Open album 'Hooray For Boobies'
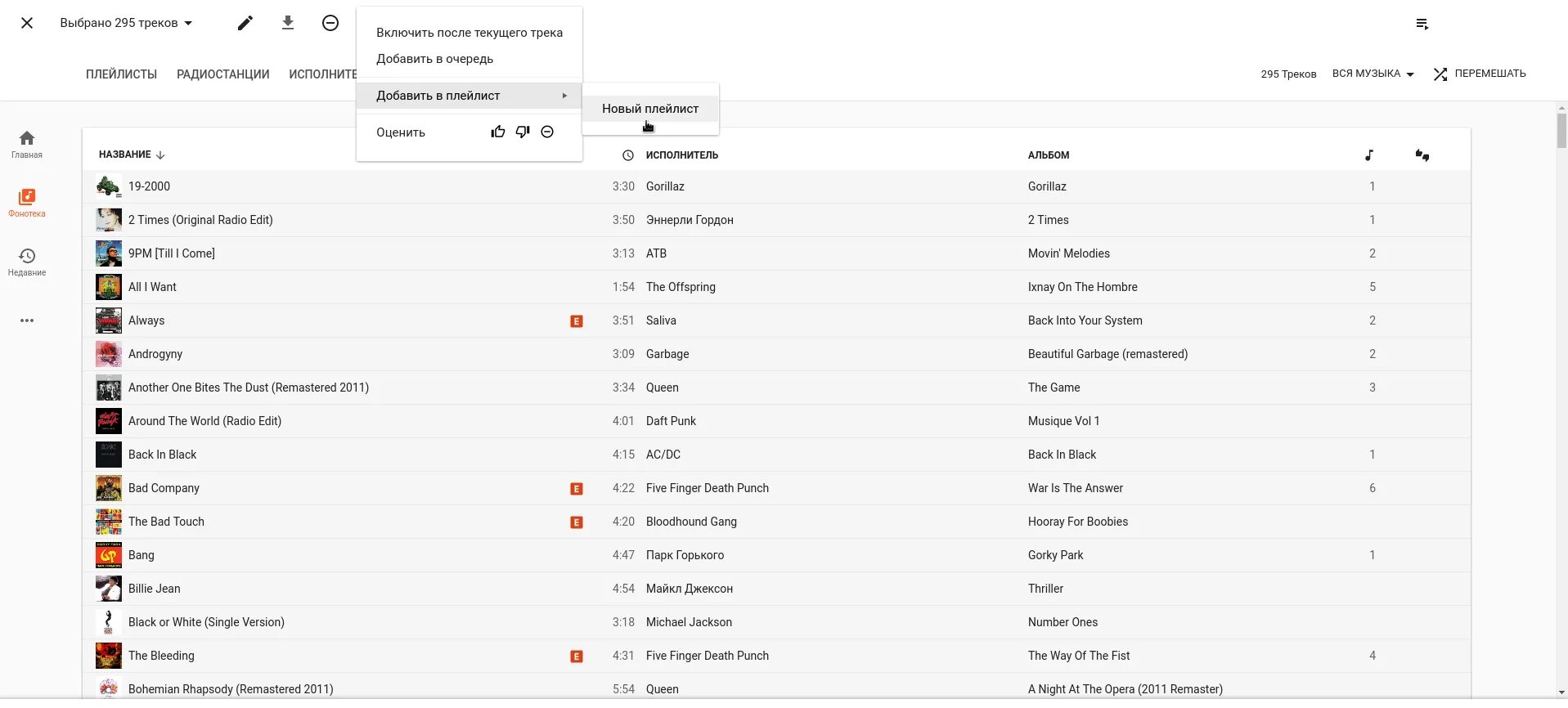 pyautogui.click(x=1077, y=522)
